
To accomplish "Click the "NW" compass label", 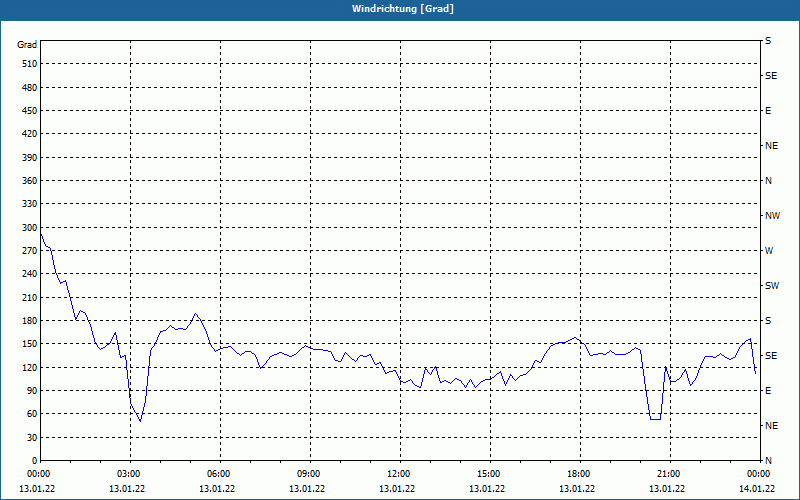I will tap(772, 216).
